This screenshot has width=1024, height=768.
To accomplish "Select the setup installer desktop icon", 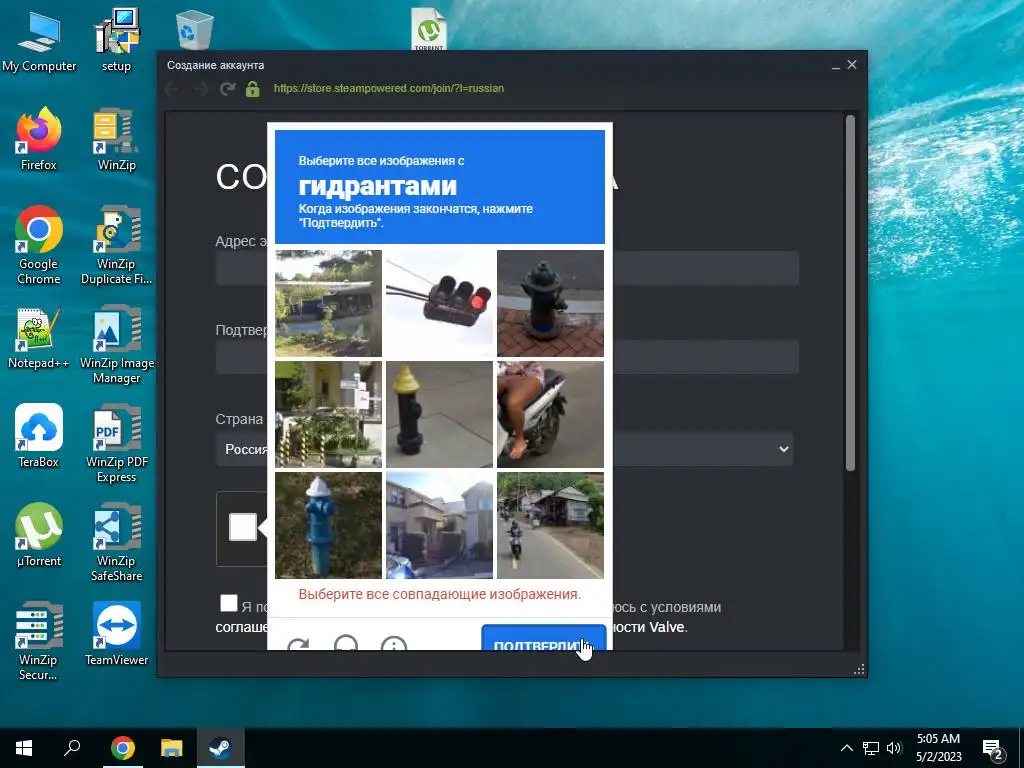I will (x=116, y=40).
